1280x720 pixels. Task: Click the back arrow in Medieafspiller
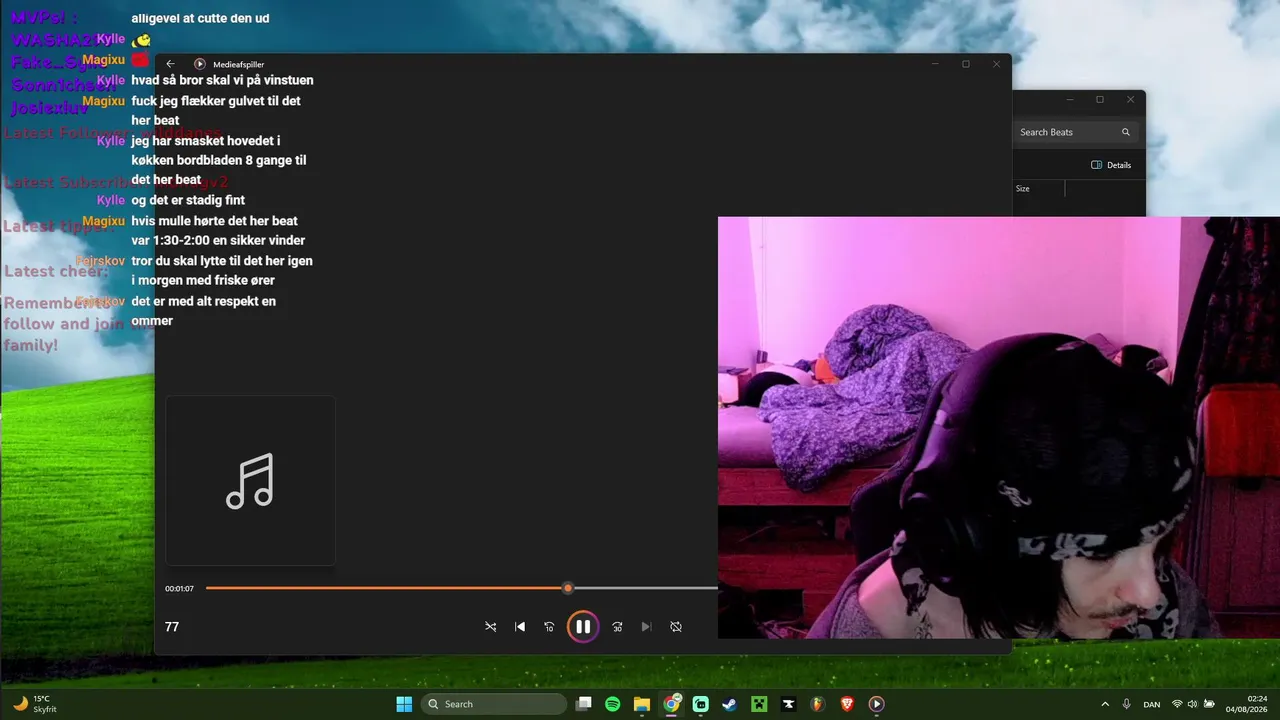tap(170, 64)
